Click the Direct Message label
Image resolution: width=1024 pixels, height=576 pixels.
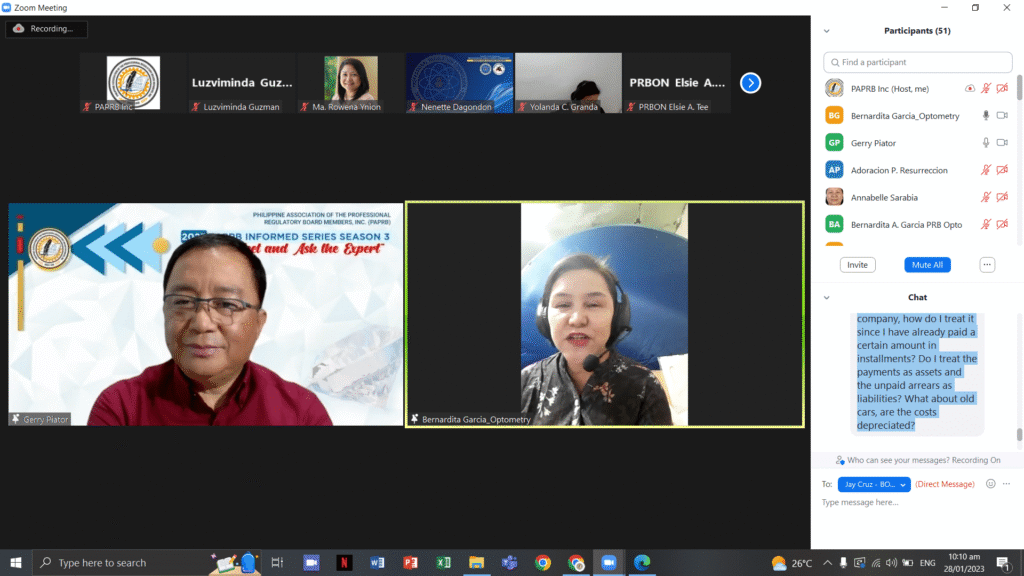pyautogui.click(x=945, y=485)
